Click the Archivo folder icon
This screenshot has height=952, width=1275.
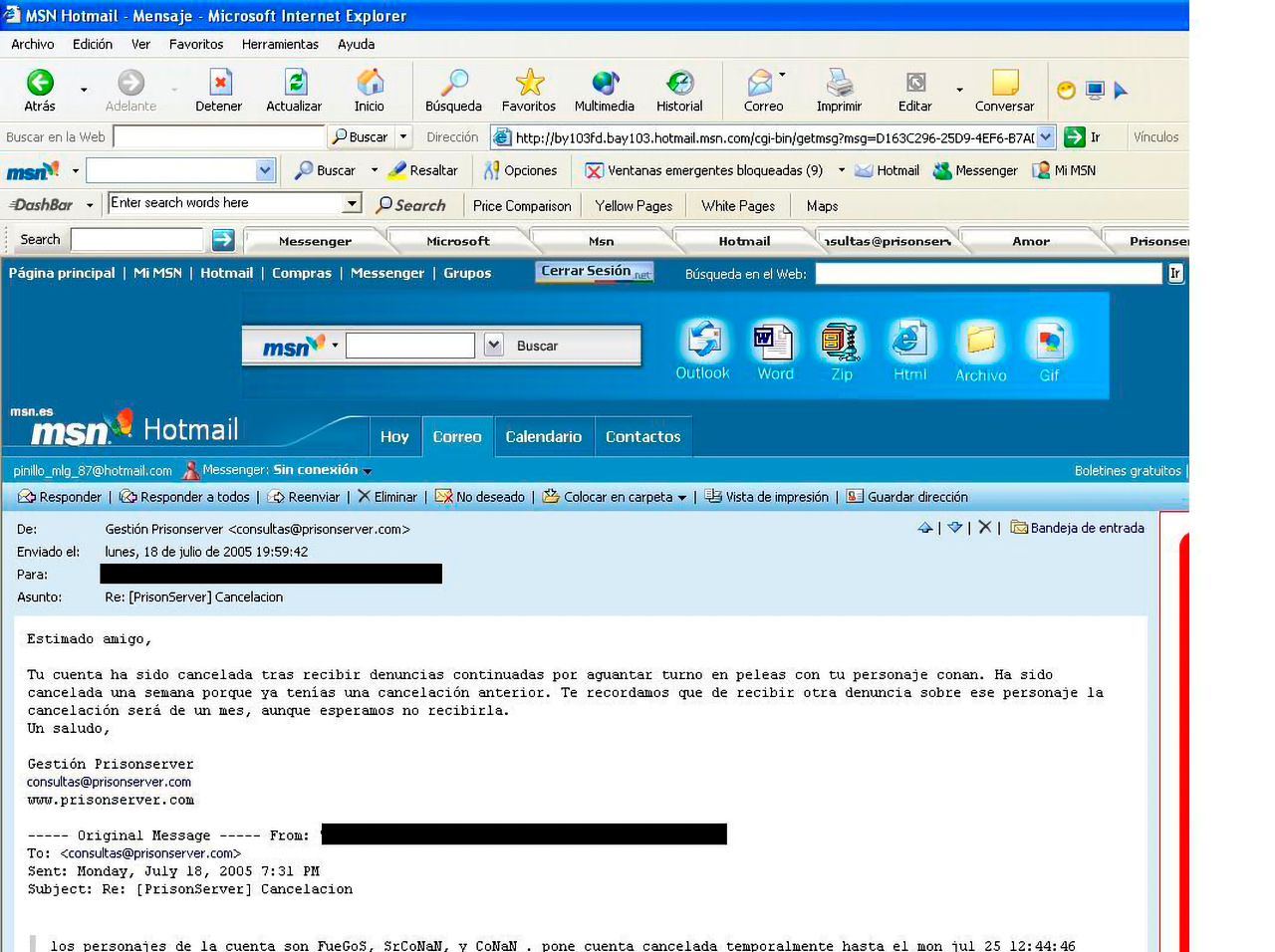pos(981,351)
